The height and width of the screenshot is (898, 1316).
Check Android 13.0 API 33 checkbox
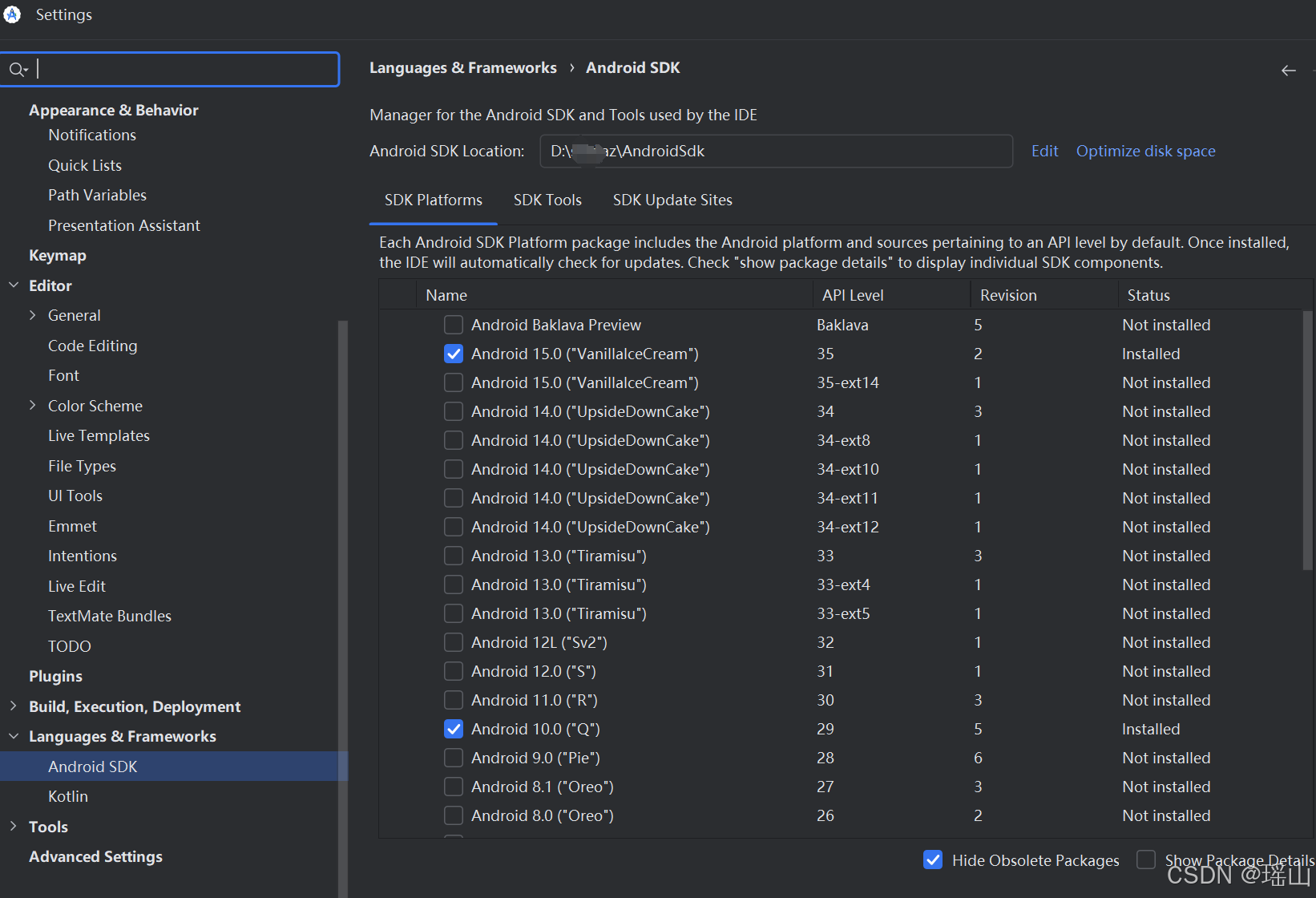(x=454, y=556)
